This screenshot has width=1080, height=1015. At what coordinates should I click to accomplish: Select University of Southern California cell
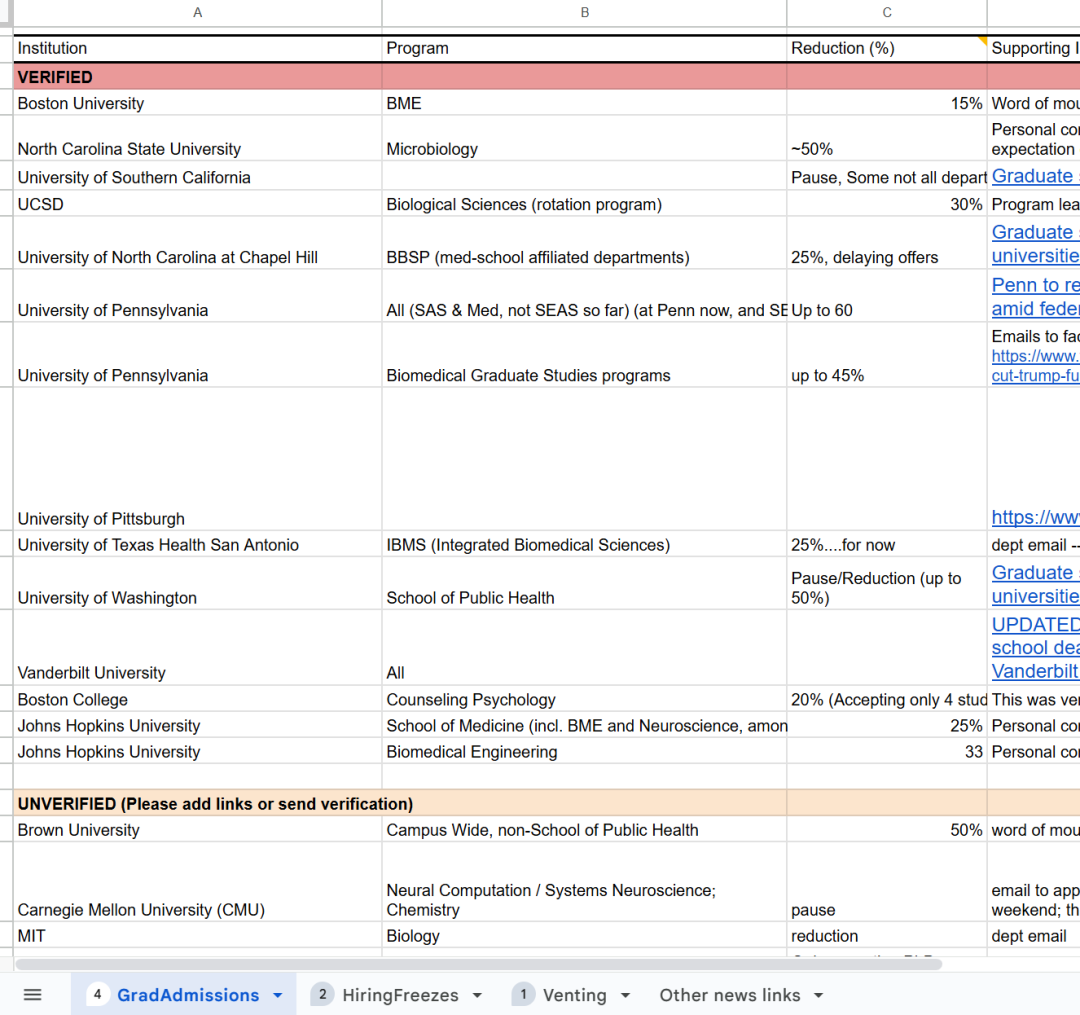198,176
